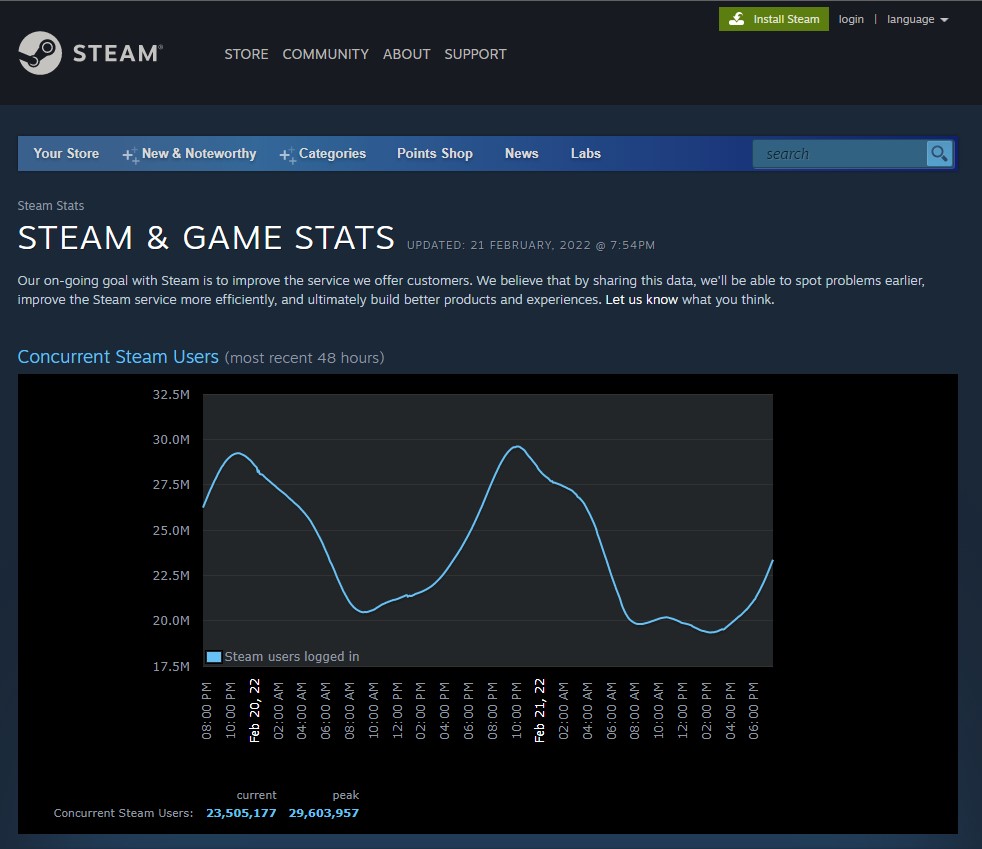This screenshot has height=849, width=982.
Task: Open the Points Shop tab
Action: click(435, 153)
